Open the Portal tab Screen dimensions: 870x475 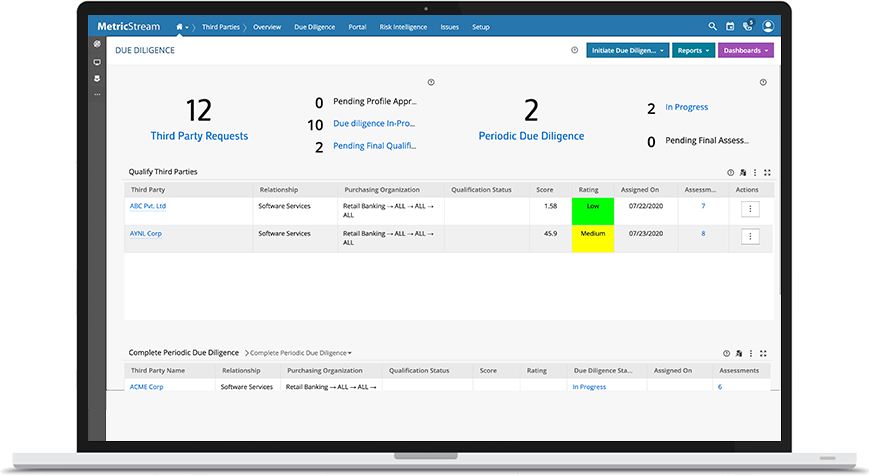pyautogui.click(x=357, y=27)
